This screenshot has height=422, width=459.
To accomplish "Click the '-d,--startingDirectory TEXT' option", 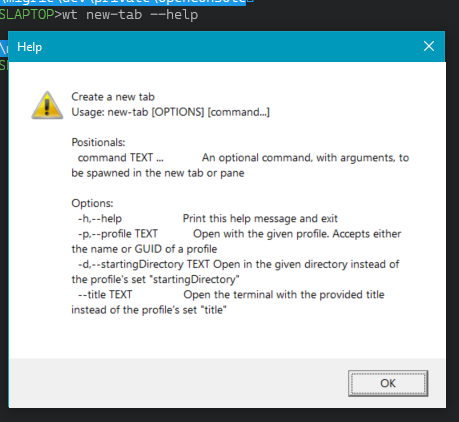I will tap(144, 264).
